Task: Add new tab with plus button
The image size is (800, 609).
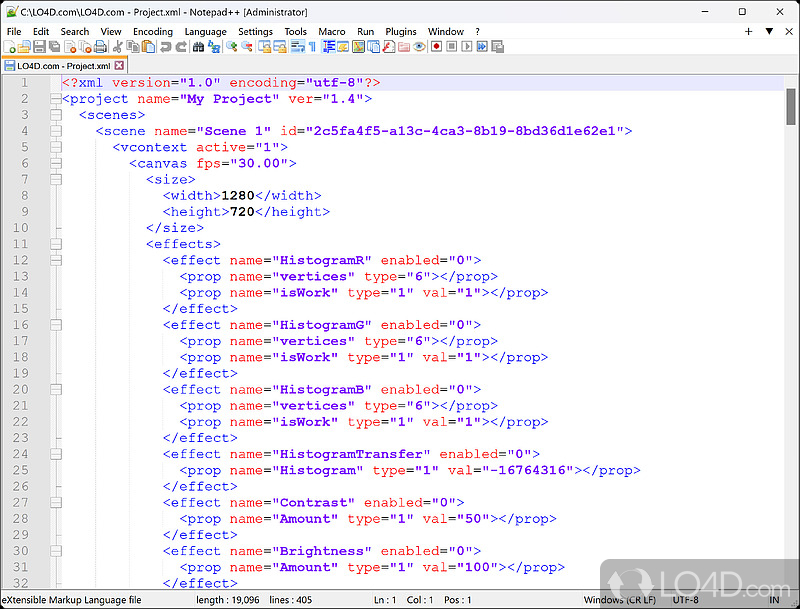Action: point(748,32)
